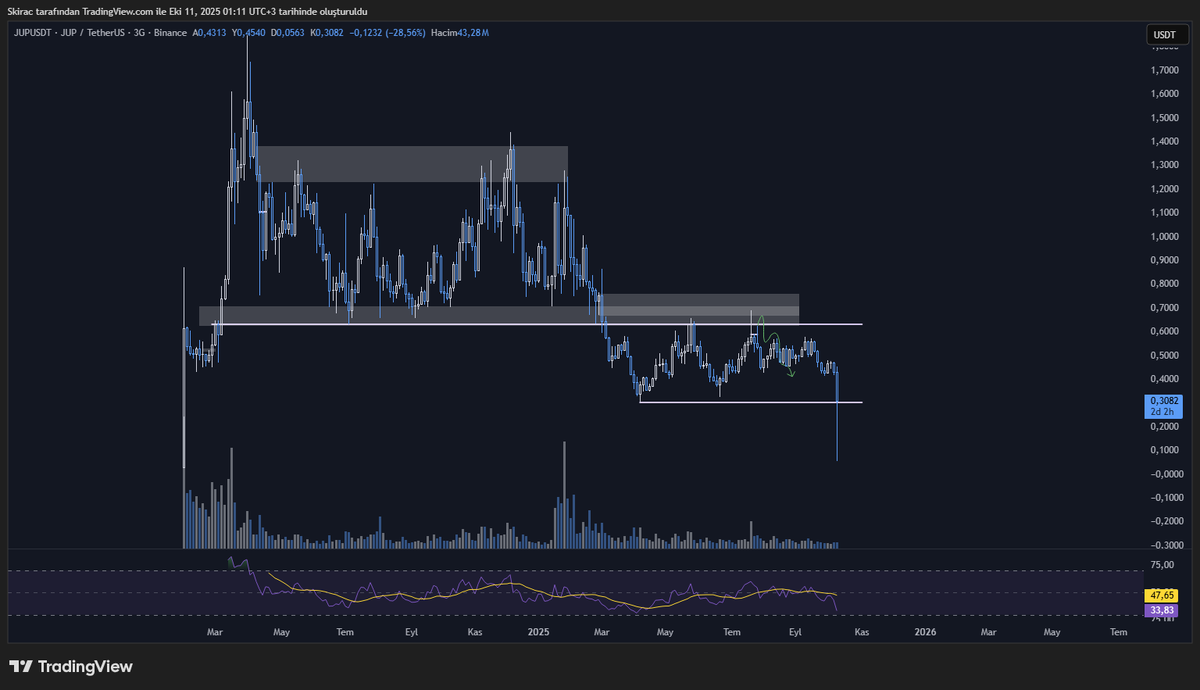Select the close value K0,3082 in legend
Screen dimensions: 1200x690
click(x=327, y=33)
